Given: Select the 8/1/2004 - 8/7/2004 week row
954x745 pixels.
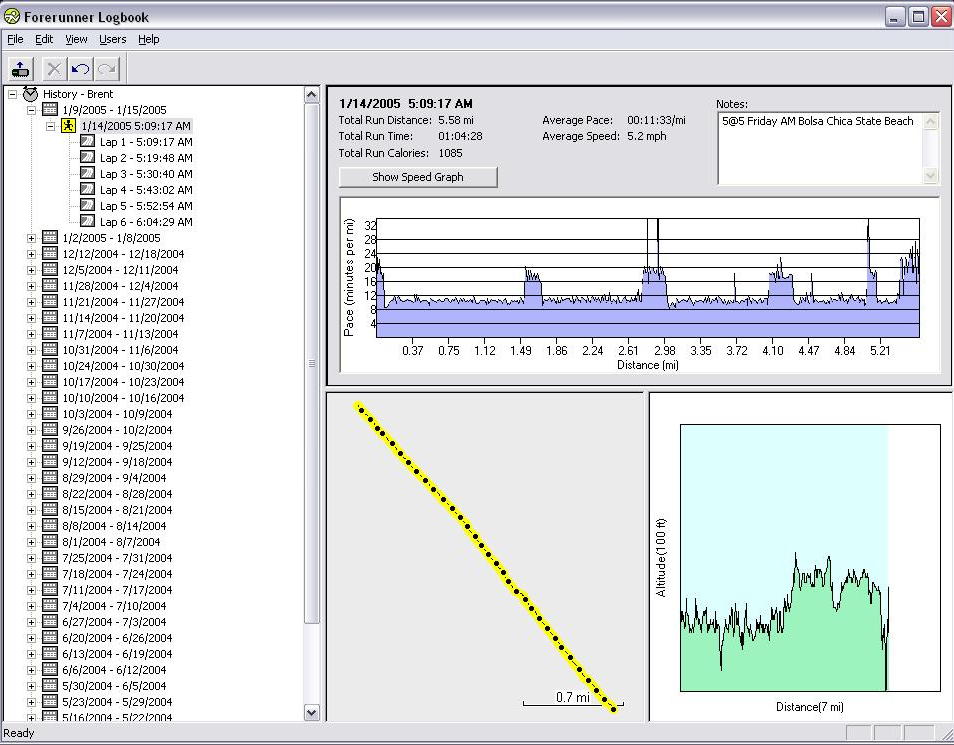Looking at the screenshot, I should tap(111, 542).
